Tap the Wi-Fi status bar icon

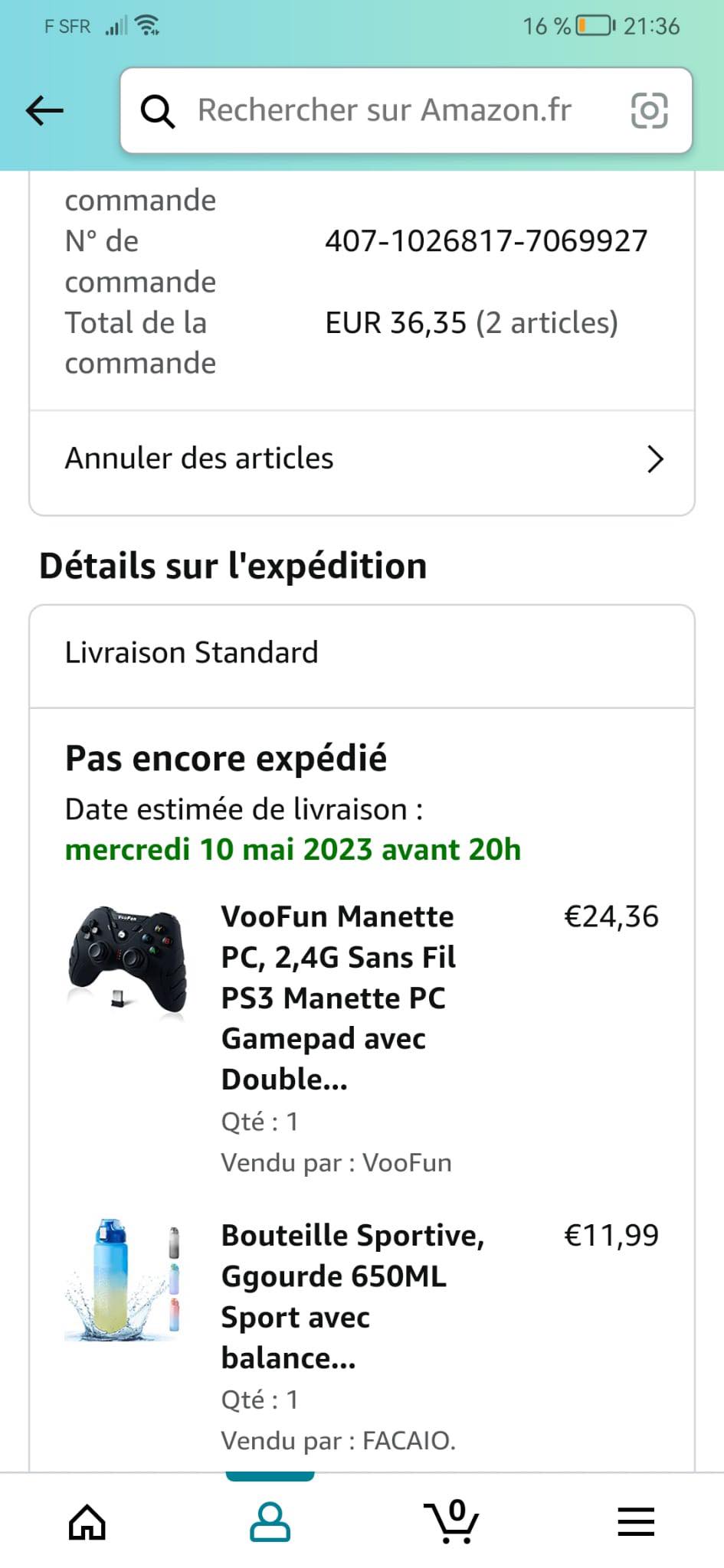tap(146, 26)
